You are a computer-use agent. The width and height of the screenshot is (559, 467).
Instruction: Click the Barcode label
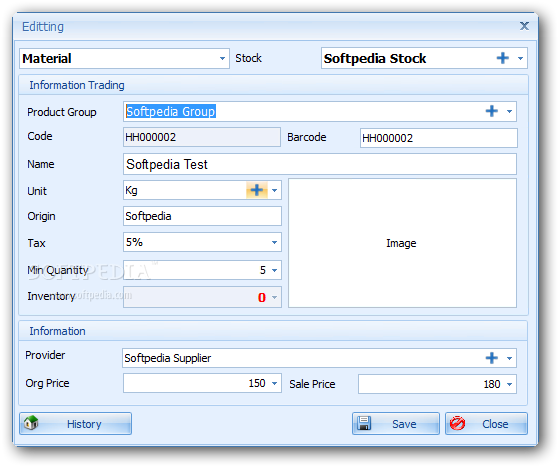(x=307, y=137)
